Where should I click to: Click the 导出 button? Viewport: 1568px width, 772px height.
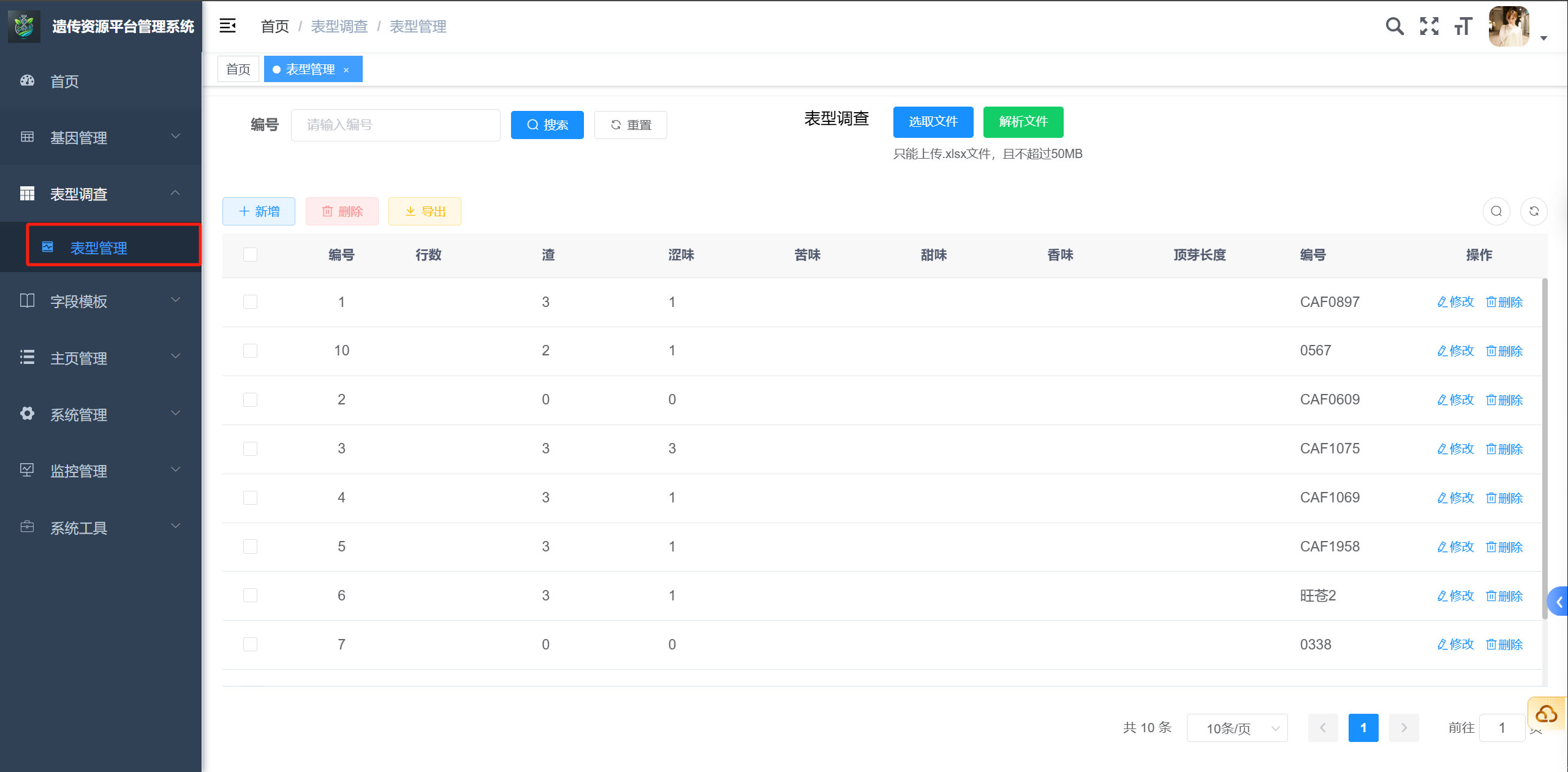tap(425, 211)
